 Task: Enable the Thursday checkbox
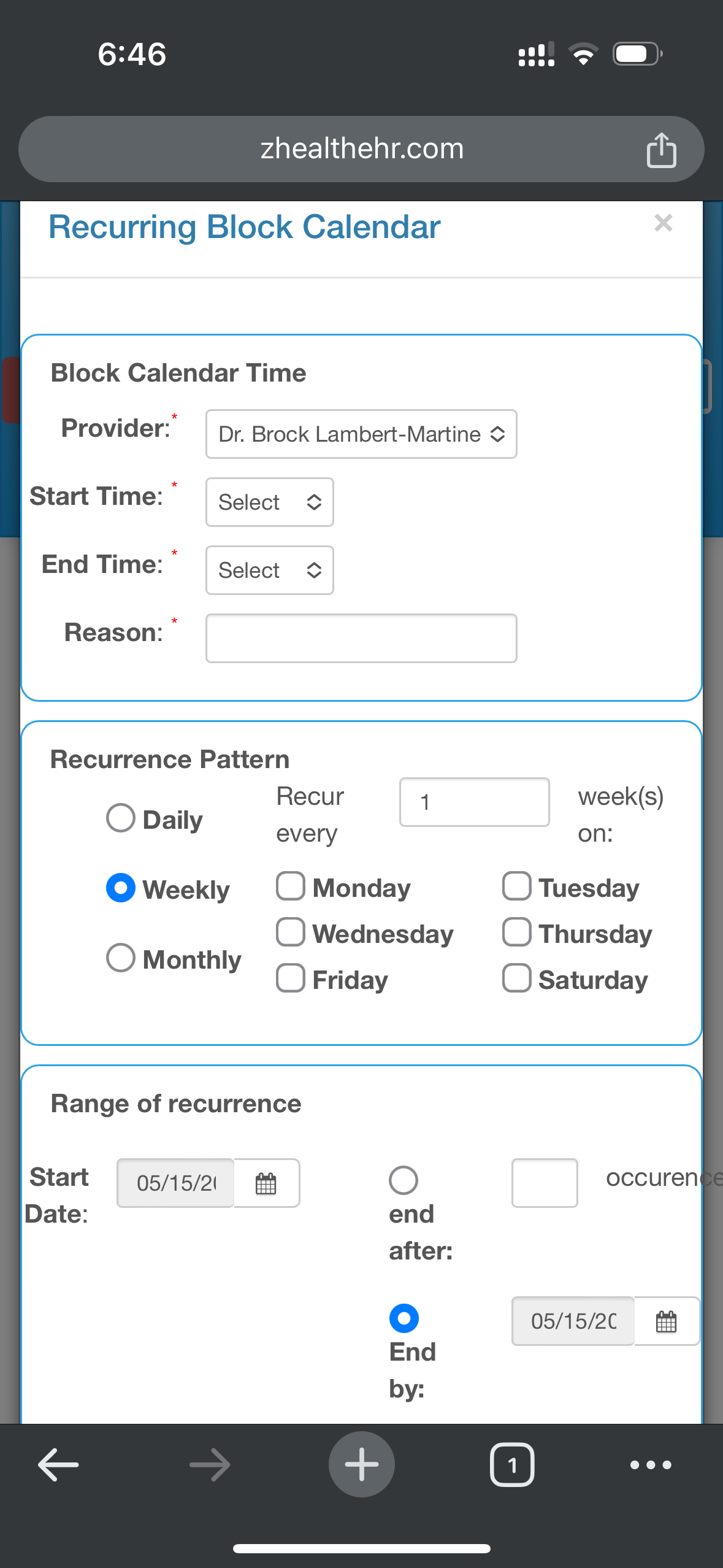pos(517,932)
